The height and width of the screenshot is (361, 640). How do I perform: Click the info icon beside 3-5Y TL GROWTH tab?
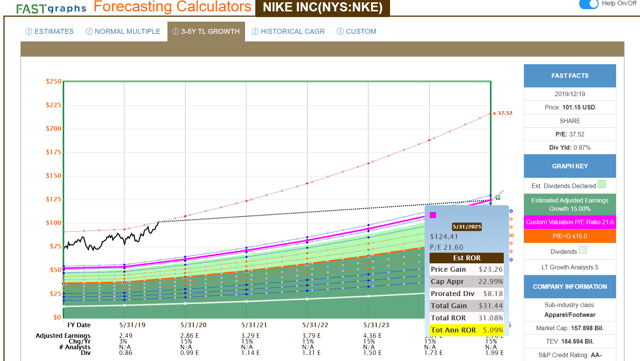coord(176,31)
